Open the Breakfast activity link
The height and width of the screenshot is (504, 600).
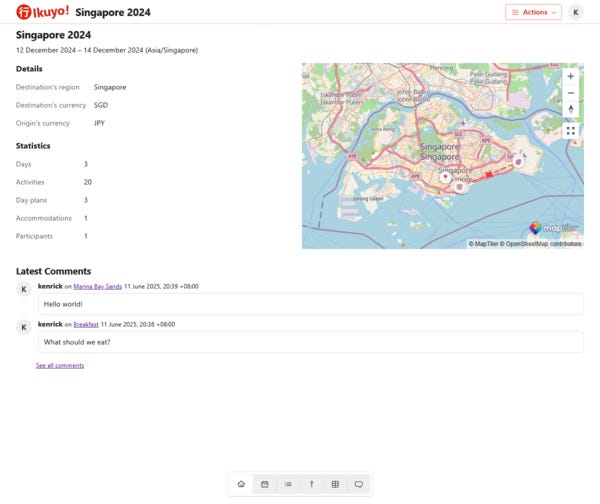(x=86, y=324)
